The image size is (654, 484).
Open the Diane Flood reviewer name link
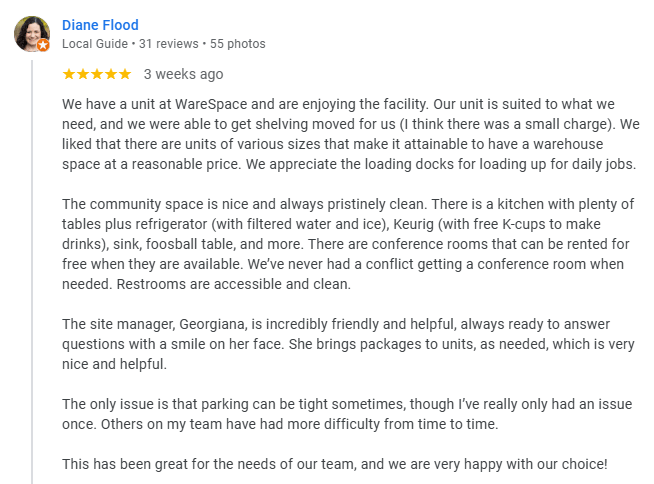[x=100, y=25]
